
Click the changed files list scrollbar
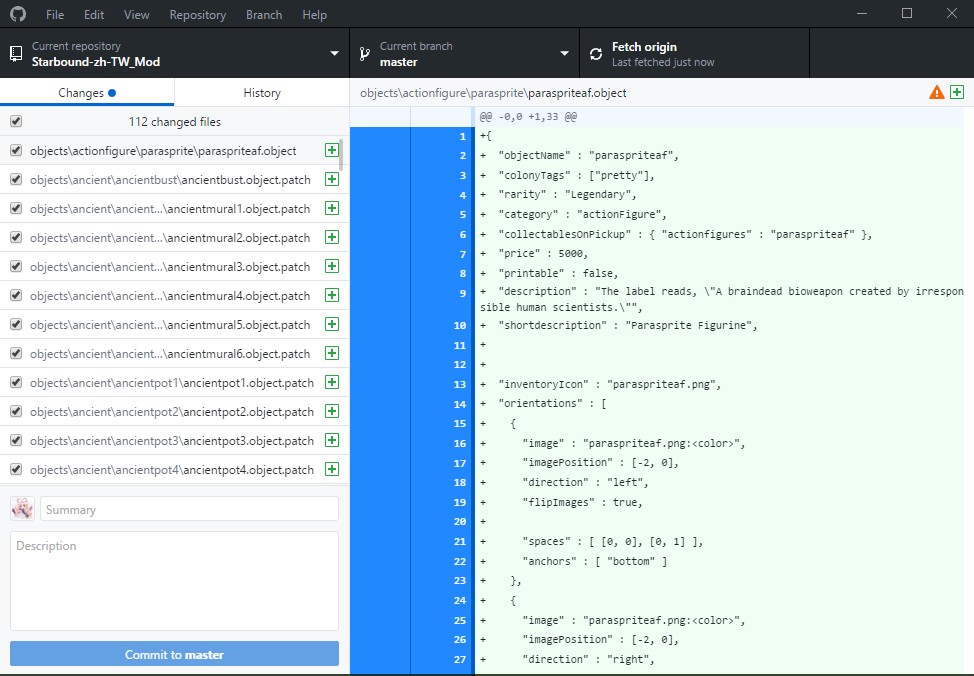(x=341, y=155)
